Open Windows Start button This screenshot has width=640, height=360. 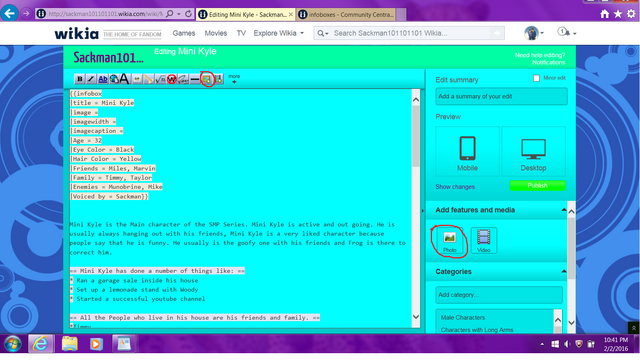click(x=13, y=344)
